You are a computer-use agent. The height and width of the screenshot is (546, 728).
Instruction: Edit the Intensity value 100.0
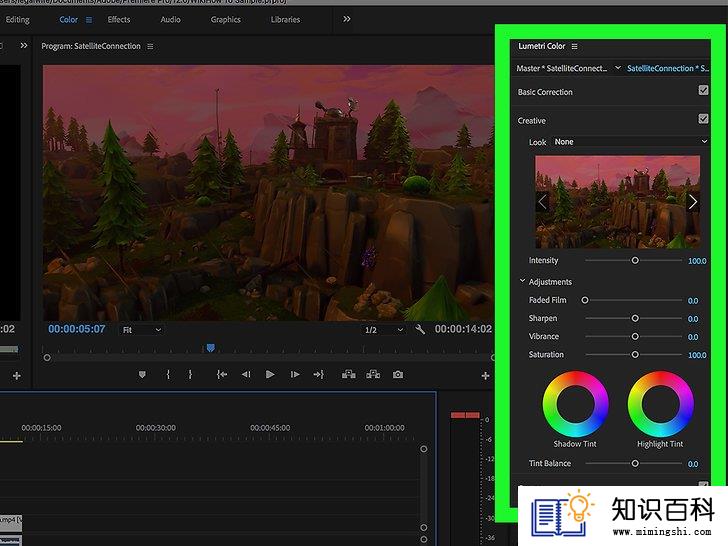click(697, 261)
